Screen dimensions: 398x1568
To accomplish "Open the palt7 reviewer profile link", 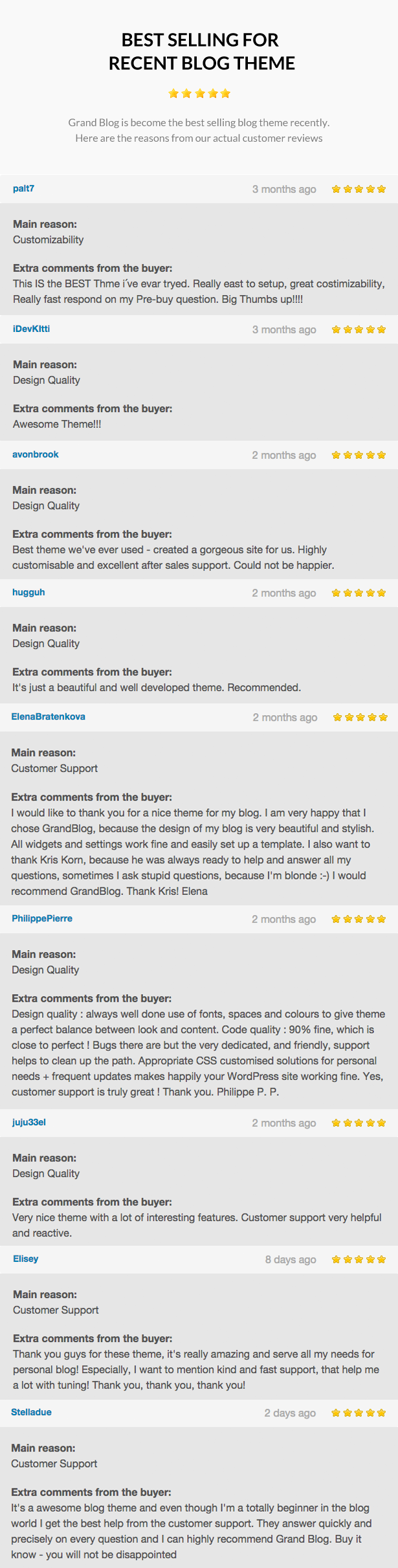I will (x=24, y=188).
